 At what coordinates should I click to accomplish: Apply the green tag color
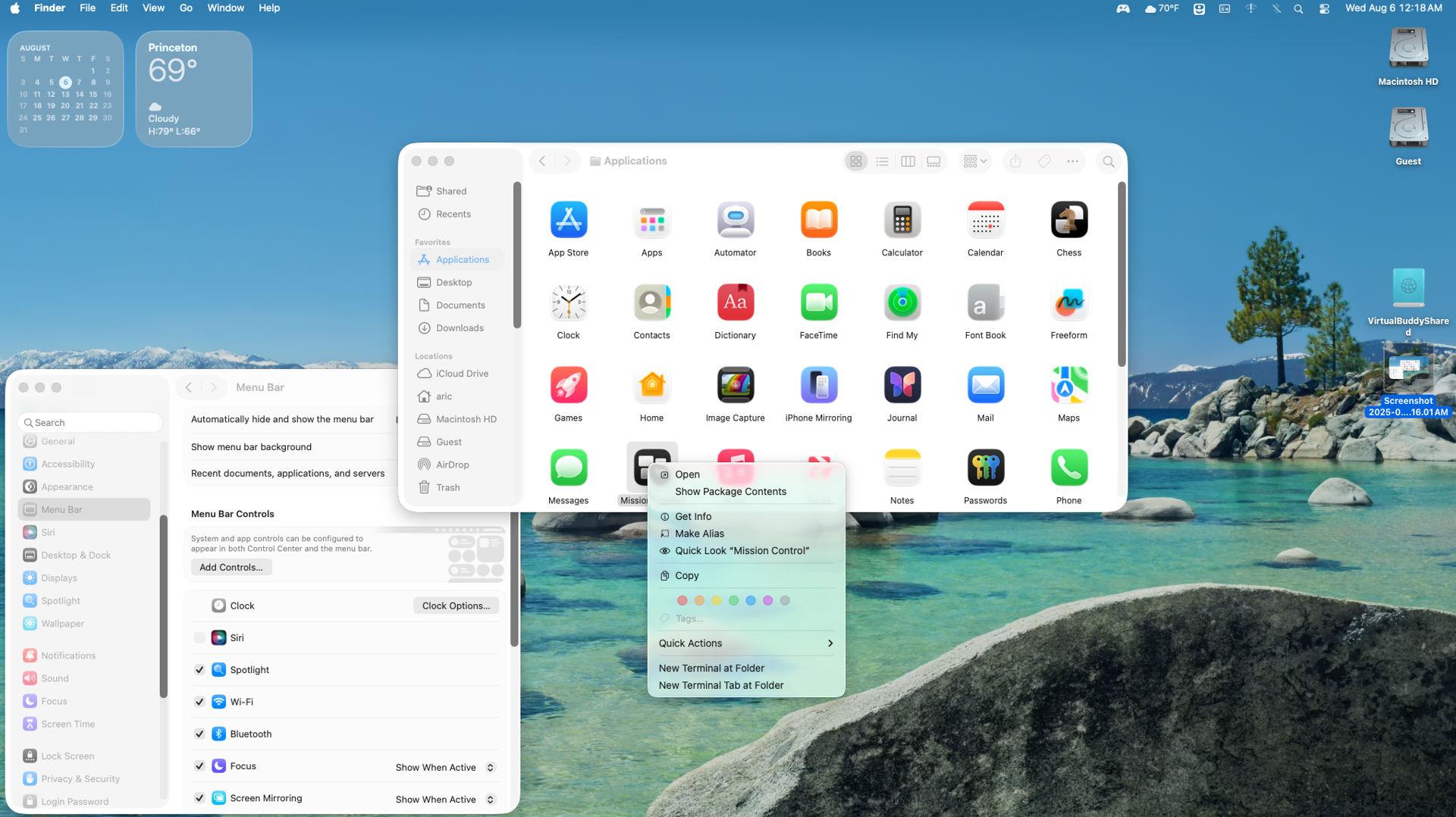click(733, 600)
